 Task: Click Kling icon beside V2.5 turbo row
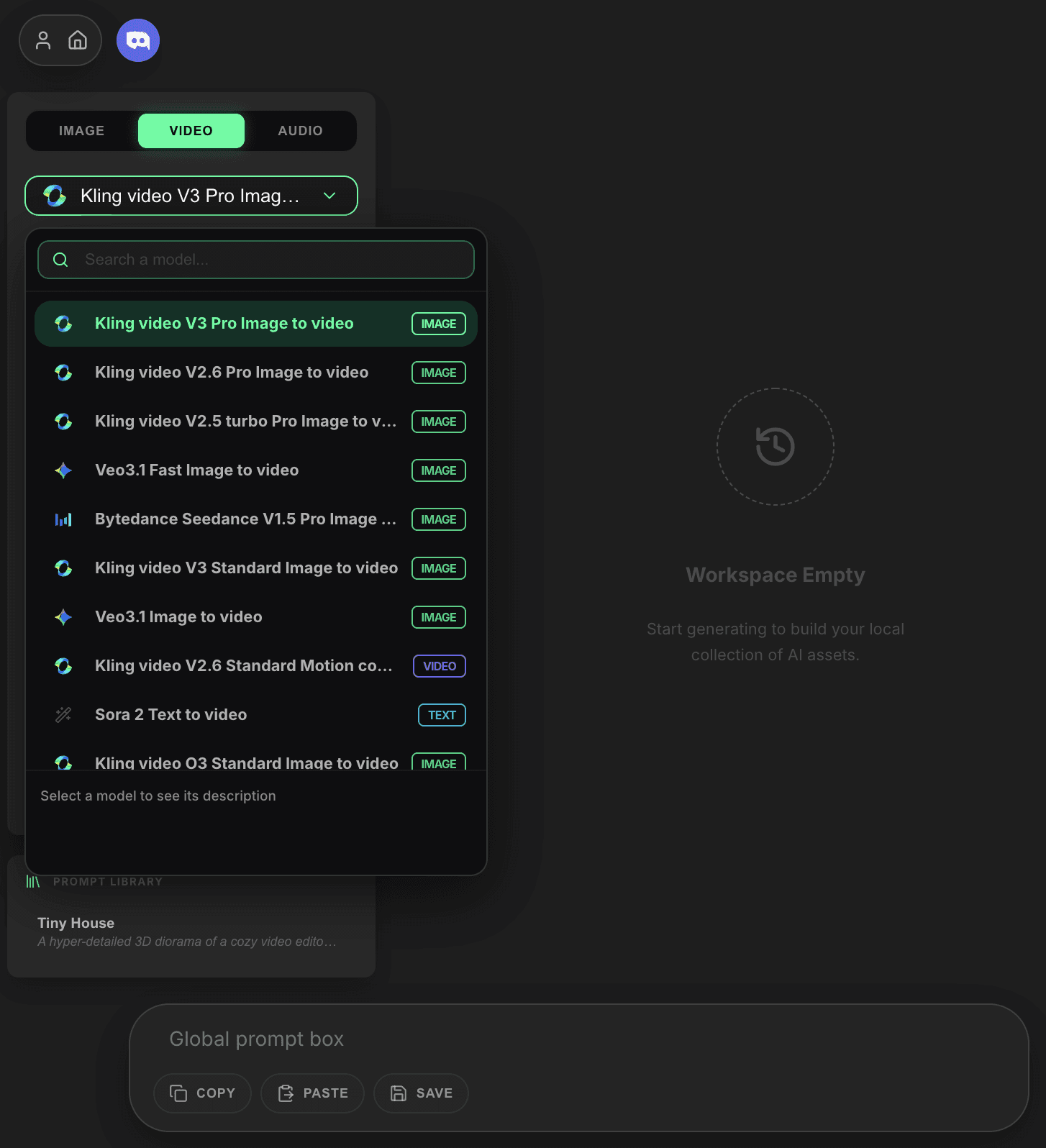pos(63,422)
